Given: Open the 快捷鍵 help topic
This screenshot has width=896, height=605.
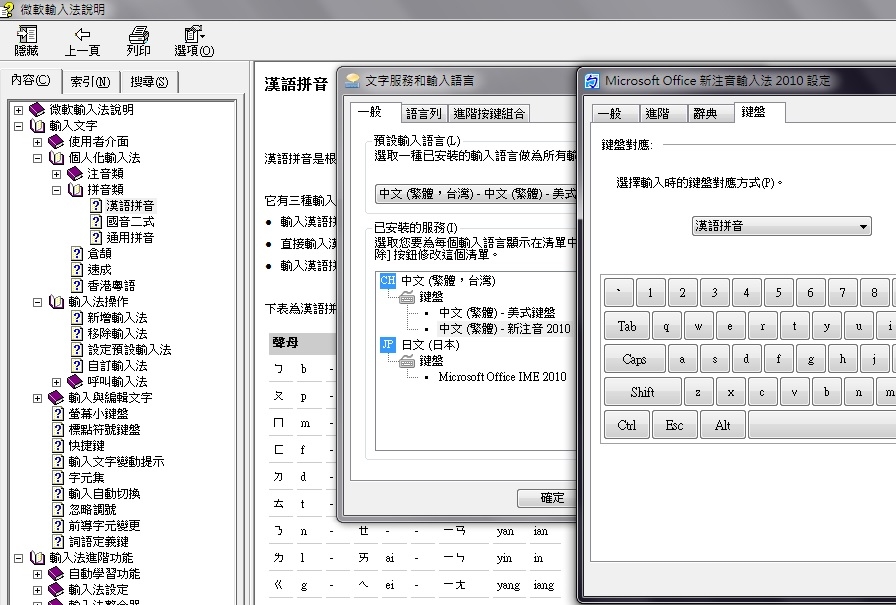Looking at the screenshot, I should 86,446.
